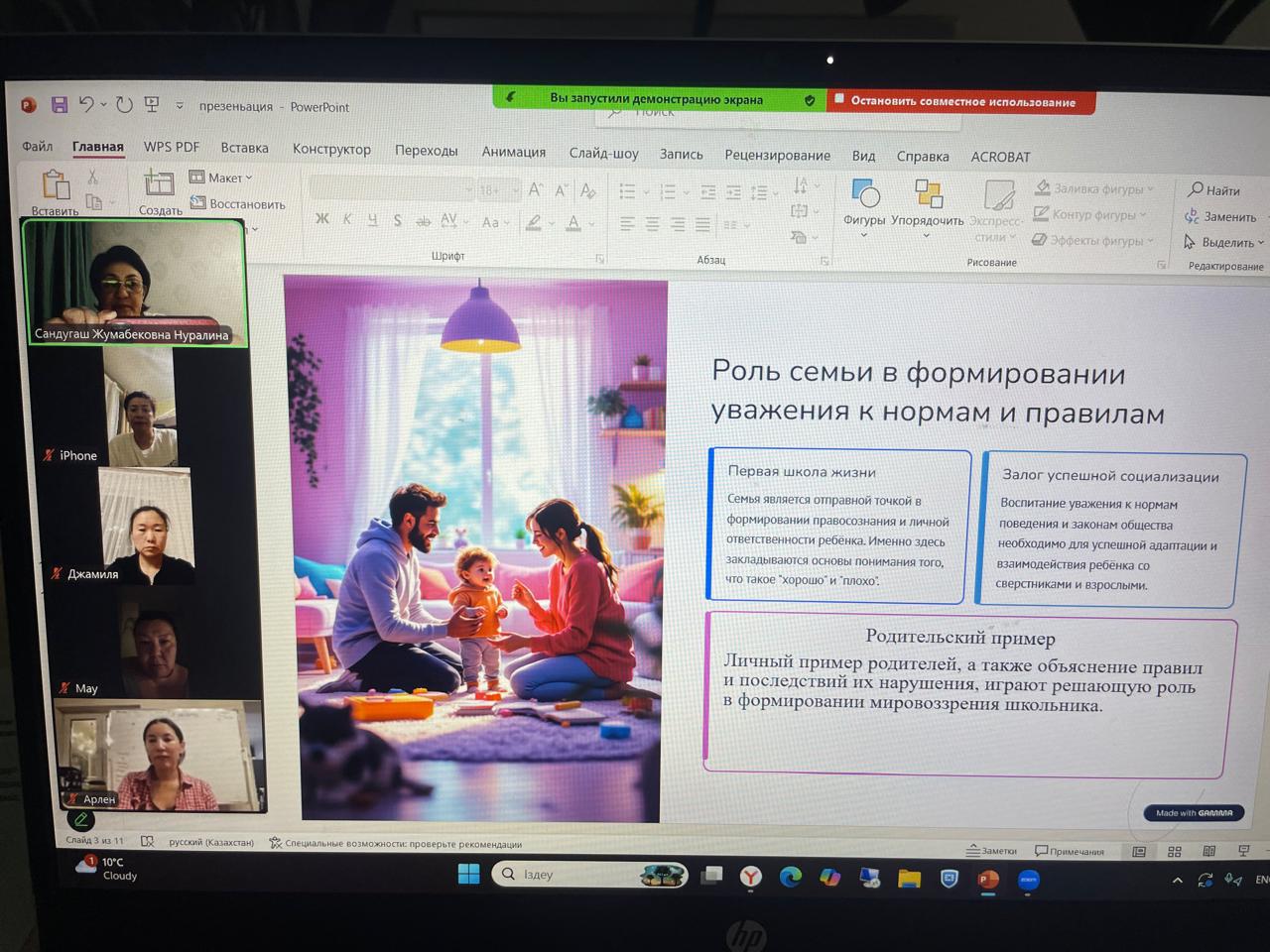Click the Undo arrow icon

(86, 104)
